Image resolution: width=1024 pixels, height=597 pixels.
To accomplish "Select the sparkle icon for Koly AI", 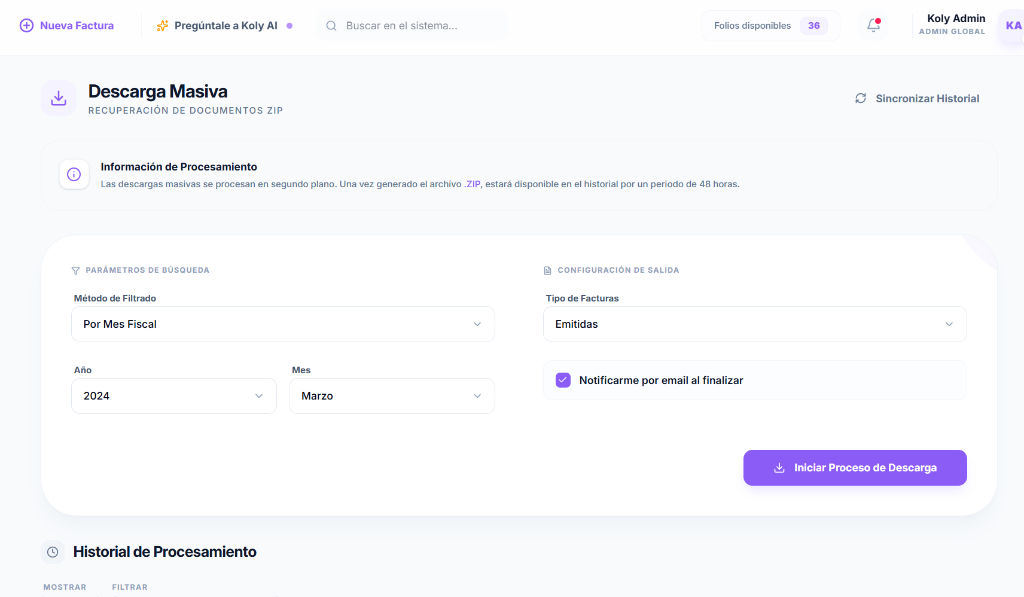I will click(160, 26).
